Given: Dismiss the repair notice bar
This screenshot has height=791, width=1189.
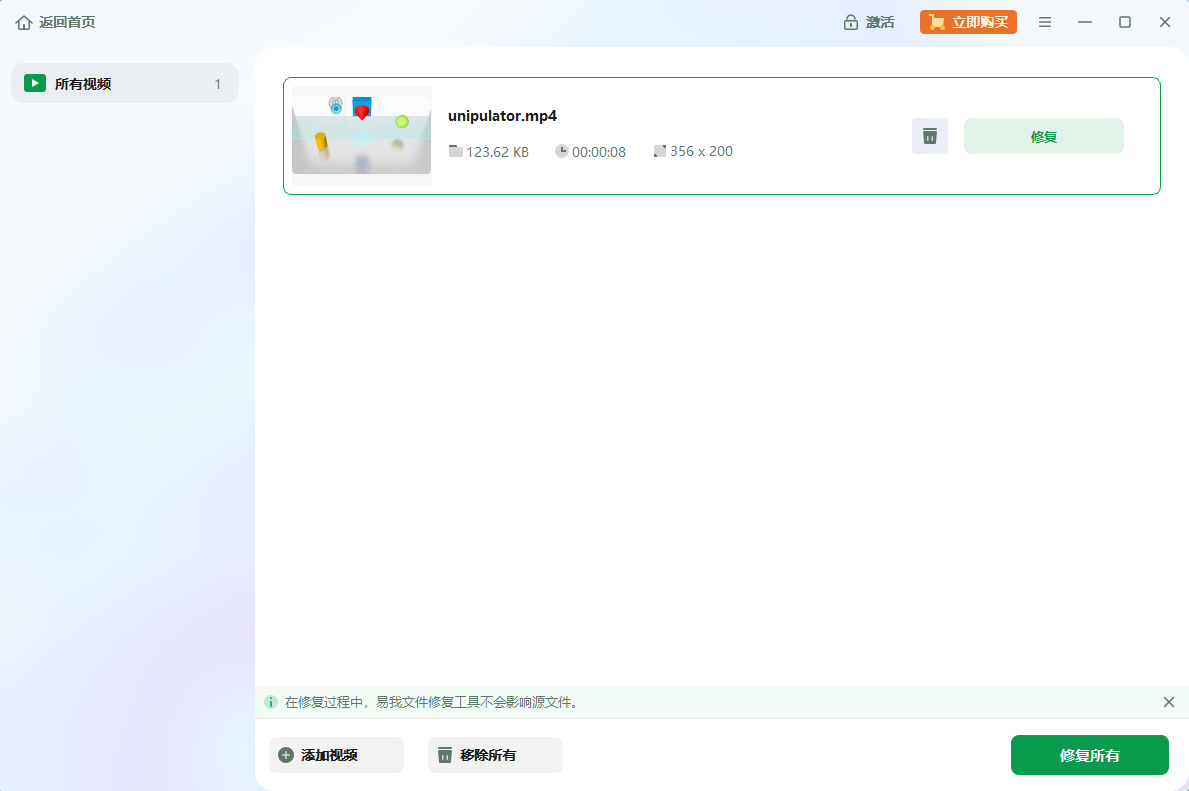Looking at the screenshot, I should pyautogui.click(x=1169, y=702).
